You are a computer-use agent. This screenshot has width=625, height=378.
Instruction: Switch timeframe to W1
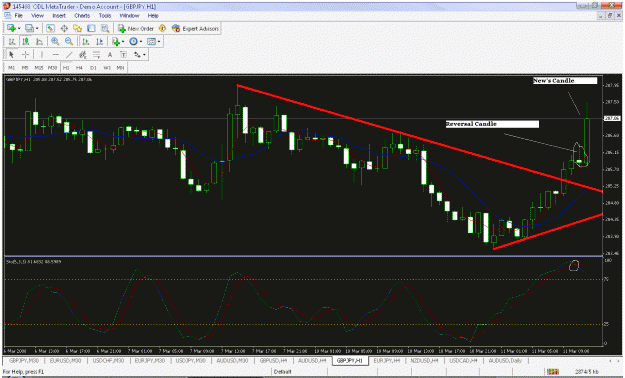tap(107, 68)
